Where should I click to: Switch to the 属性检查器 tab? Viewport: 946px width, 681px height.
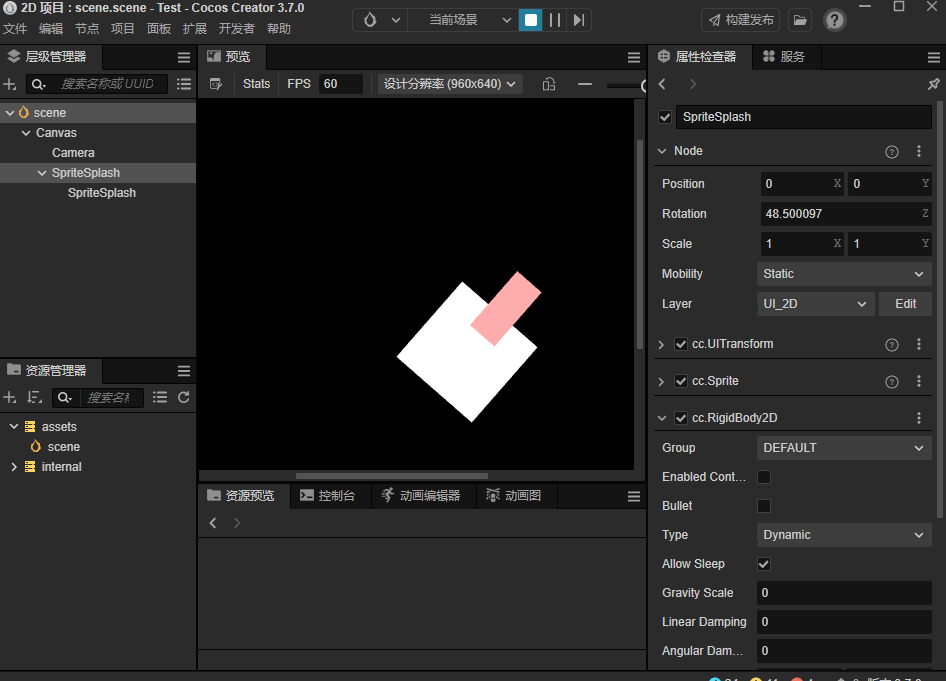698,57
